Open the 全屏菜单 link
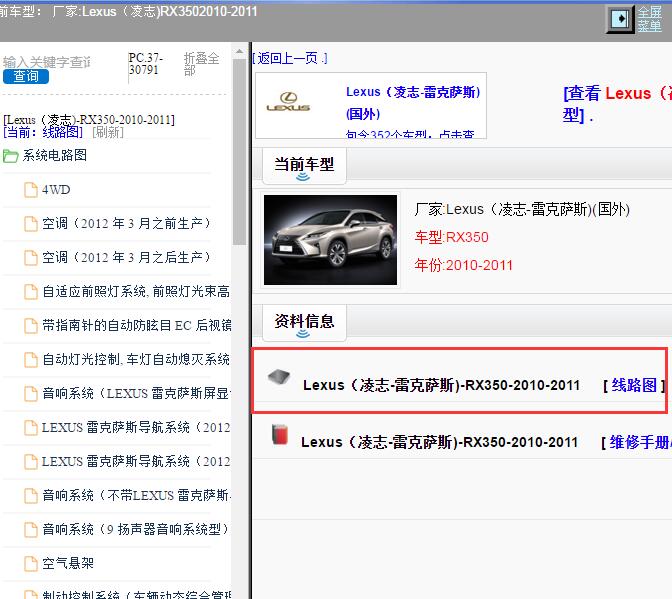This screenshot has height=599, width=672. coord(650,19)
